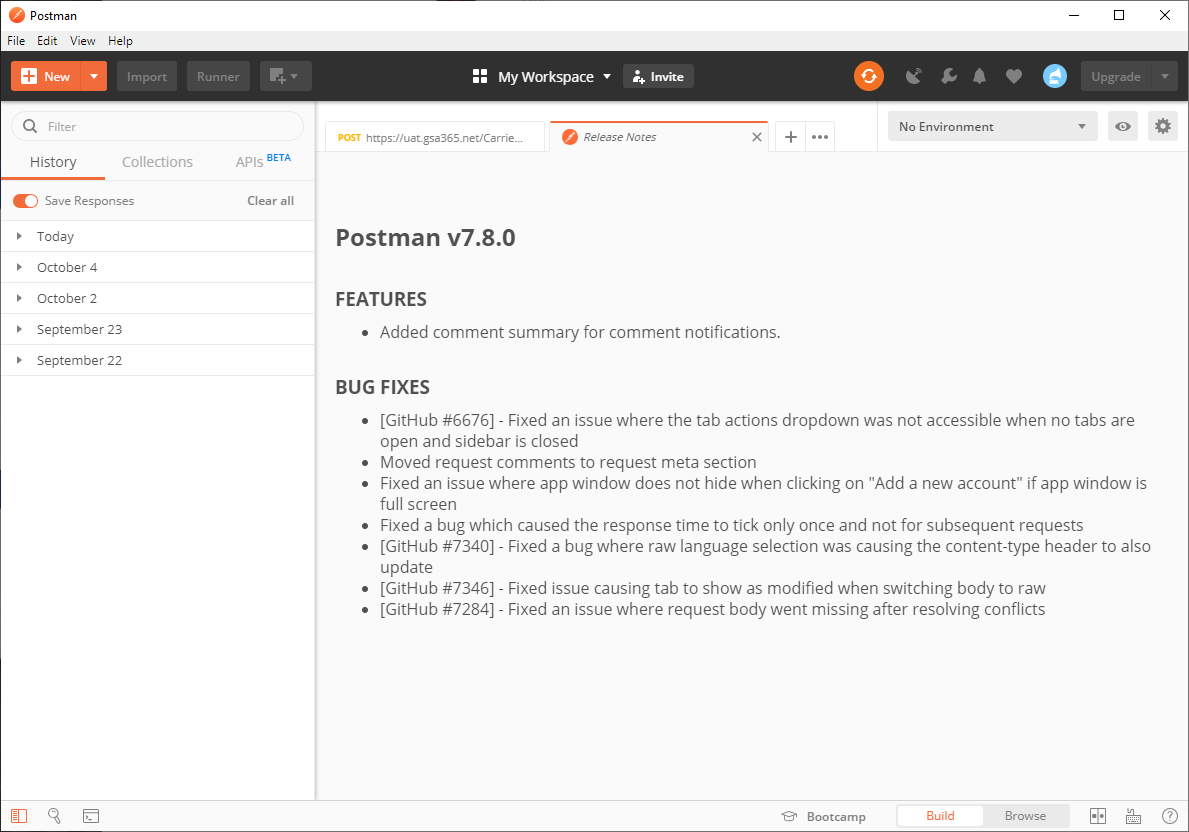1189x832 pixels.
Task: Open Find using the search icon
Action: click(x=55, y=816)
